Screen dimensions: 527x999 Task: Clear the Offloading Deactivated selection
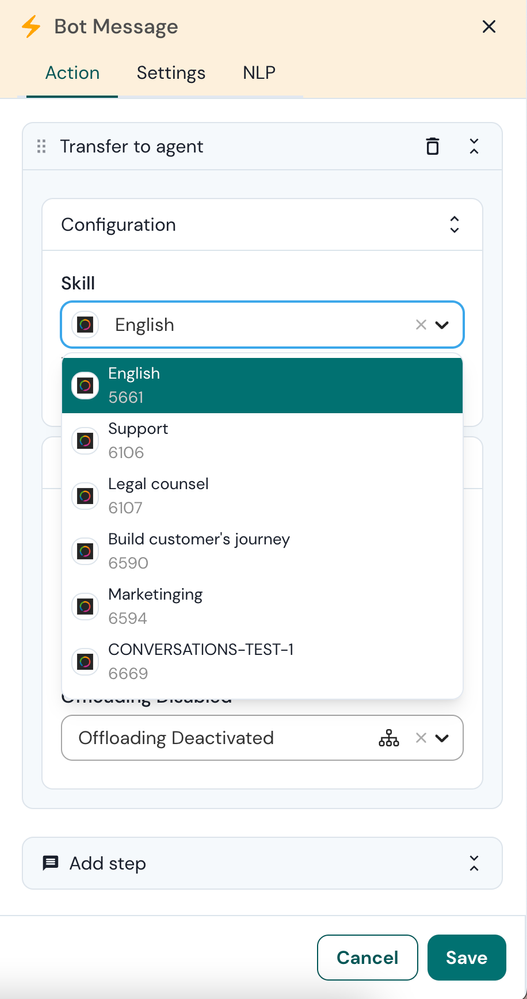coord(421,738)
